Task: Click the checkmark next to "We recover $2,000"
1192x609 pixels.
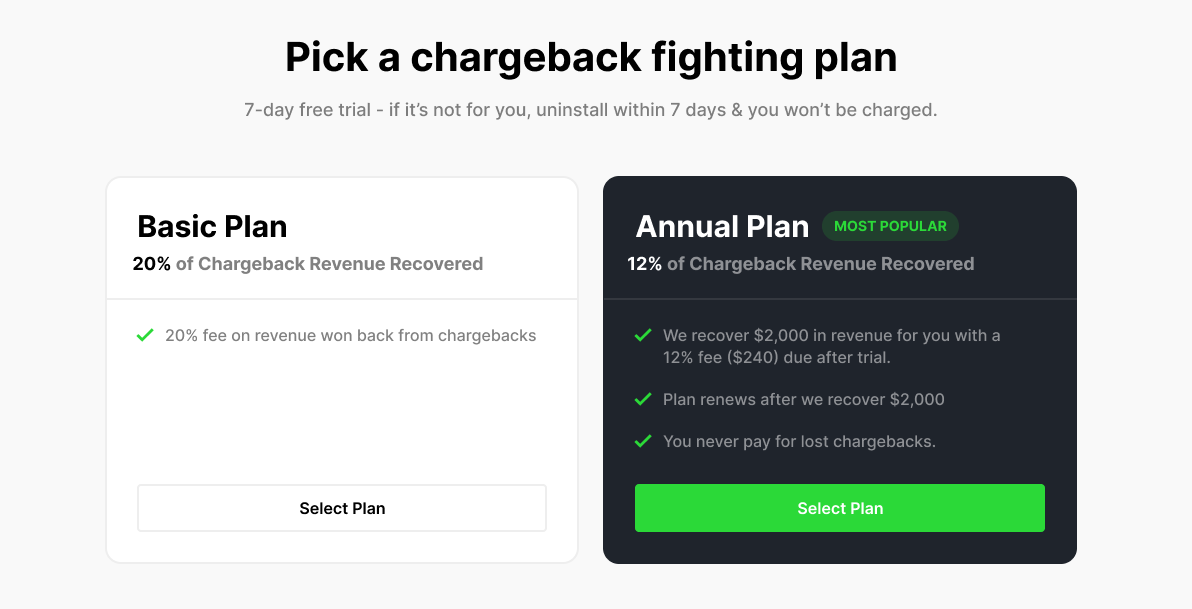Action: 643,335
